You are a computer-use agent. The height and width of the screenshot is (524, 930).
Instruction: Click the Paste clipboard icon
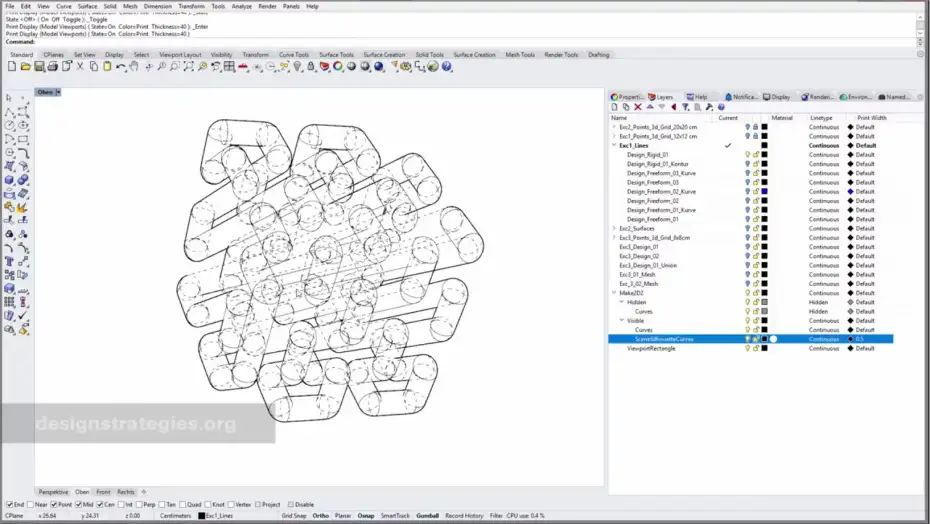[x=107, y=66]
